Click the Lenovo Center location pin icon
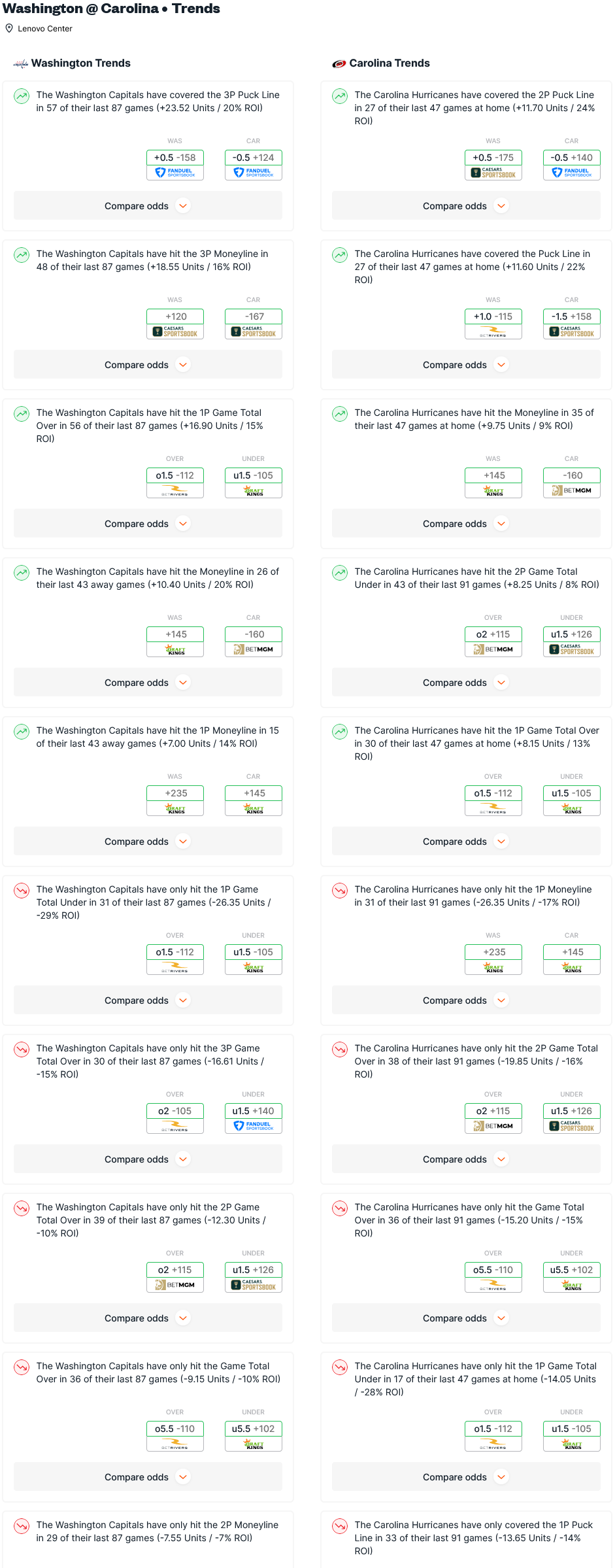 [x=9, y=28]
